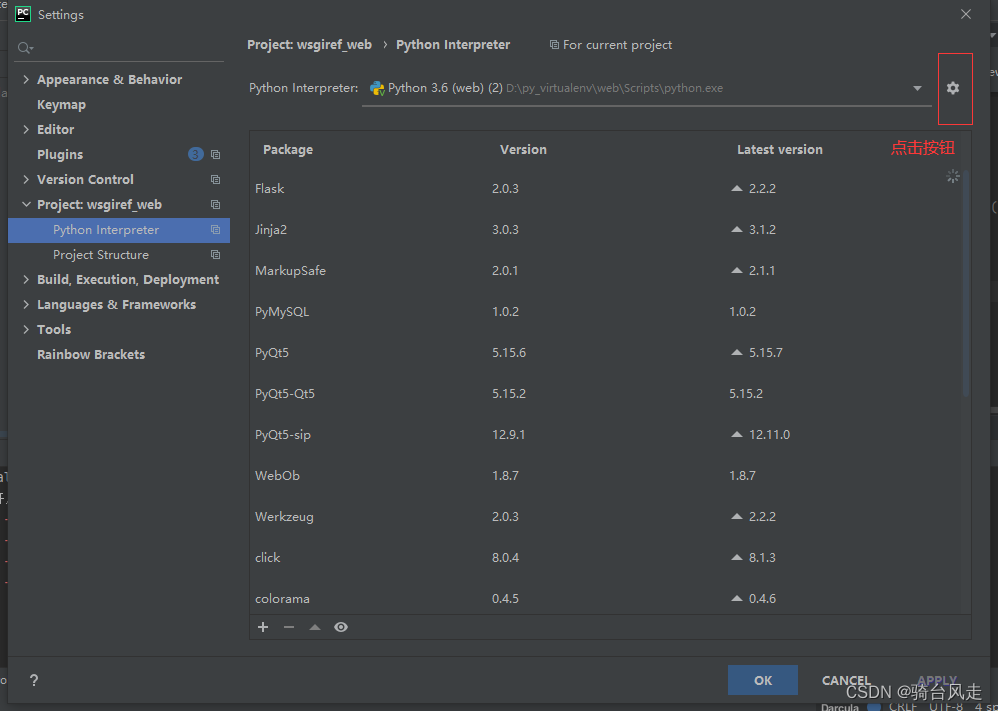
Task: Click the copy icon beside Python Interpreter
Action: [216, 230]
